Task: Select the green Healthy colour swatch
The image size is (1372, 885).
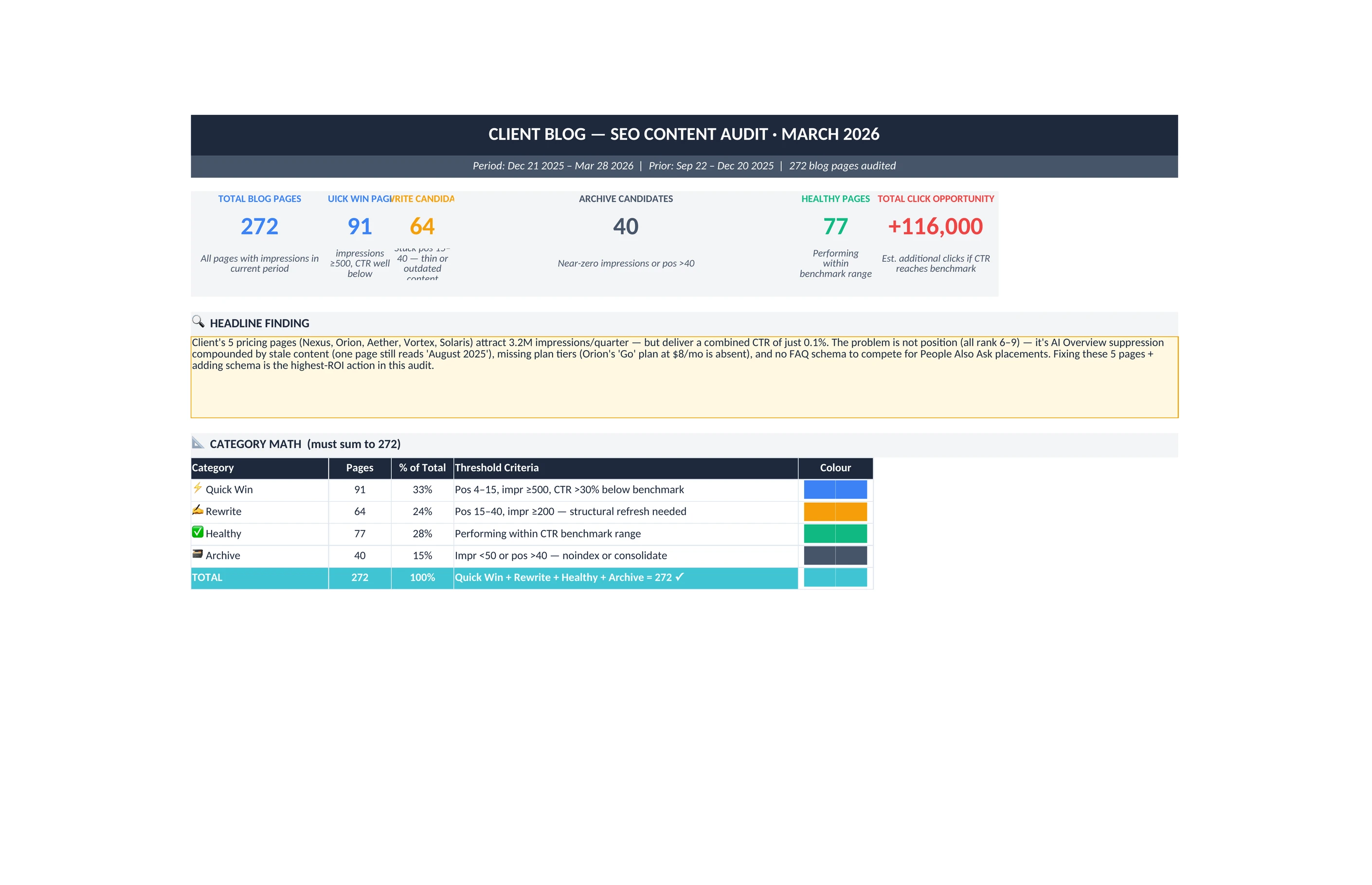Action: 834,533
